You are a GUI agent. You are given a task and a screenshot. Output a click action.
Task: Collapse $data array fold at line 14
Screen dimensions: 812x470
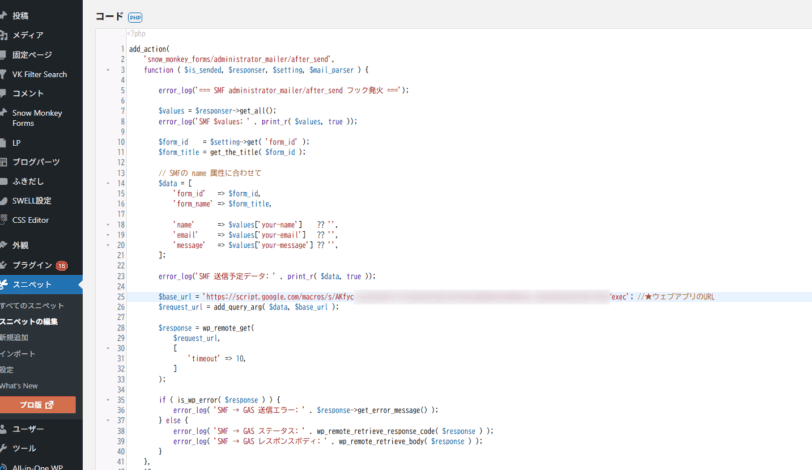[108, 183]
